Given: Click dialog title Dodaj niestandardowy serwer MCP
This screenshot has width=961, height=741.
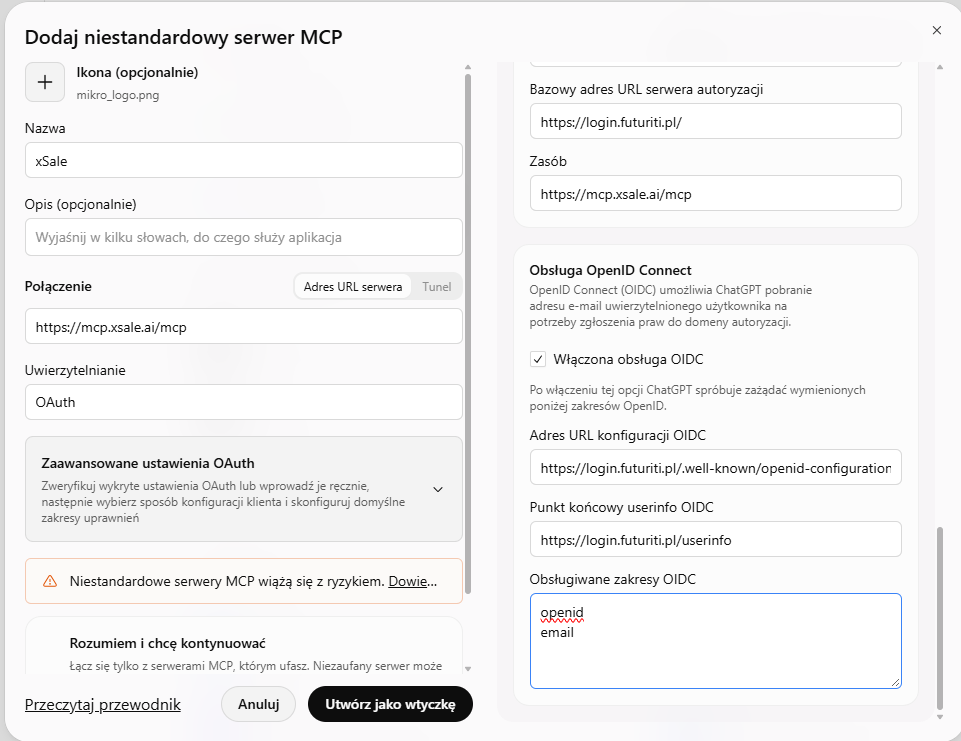Looking at the screenshot, I should pos(183,37).
